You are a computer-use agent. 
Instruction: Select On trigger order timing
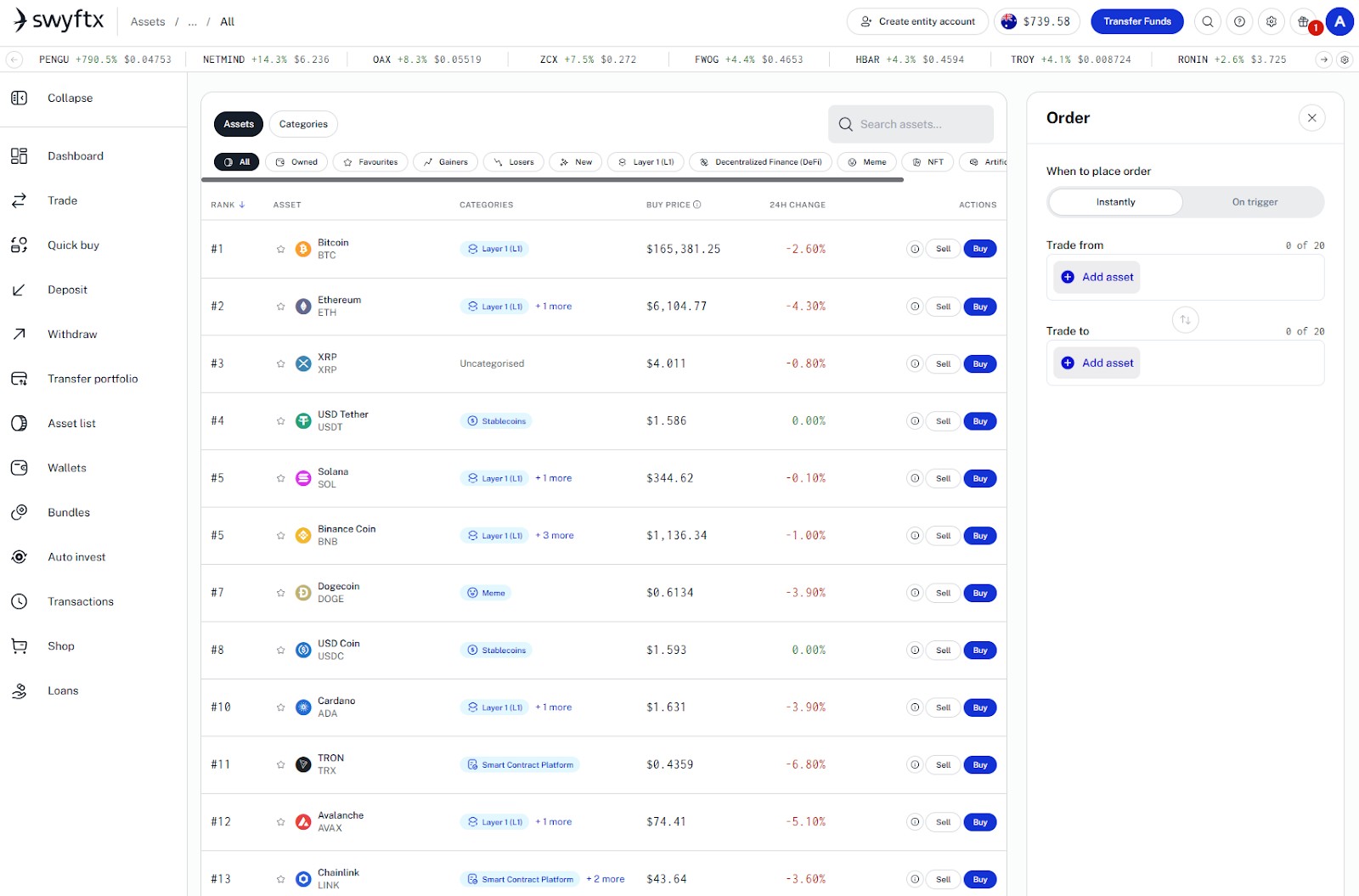click(1255, 202)
